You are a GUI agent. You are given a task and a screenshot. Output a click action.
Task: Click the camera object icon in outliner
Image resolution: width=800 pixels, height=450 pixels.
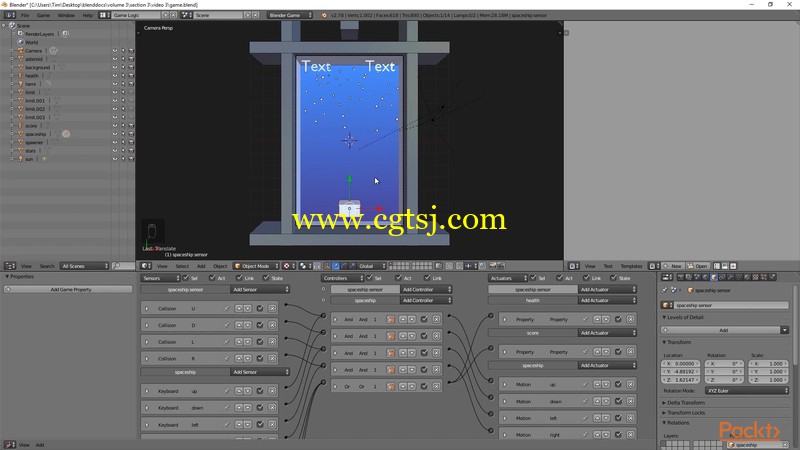[21, 51]
